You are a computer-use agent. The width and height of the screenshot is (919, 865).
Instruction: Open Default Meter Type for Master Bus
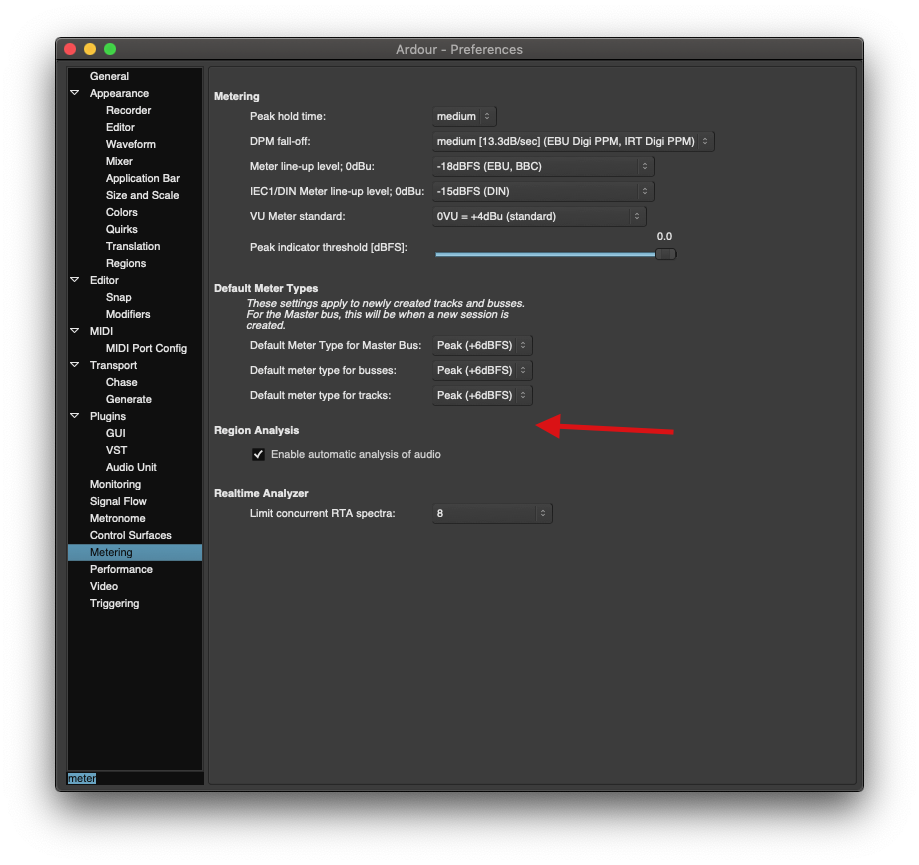(482, 345)
